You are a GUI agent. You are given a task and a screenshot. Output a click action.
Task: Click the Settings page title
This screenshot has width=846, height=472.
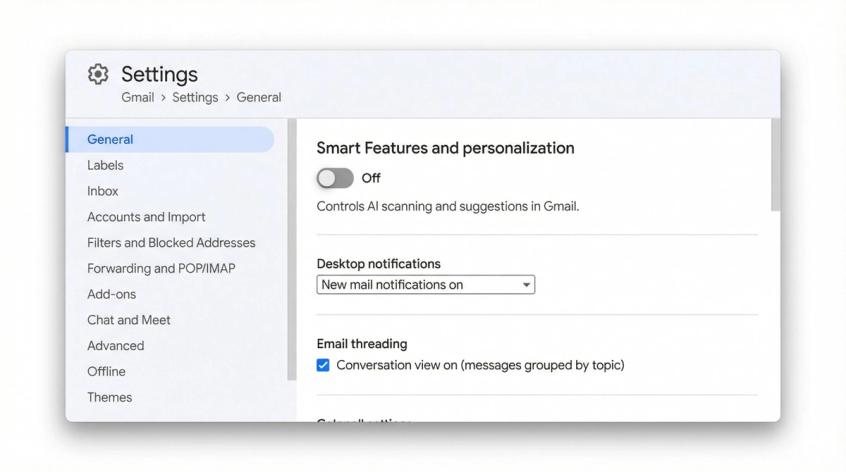coord(159,74)
